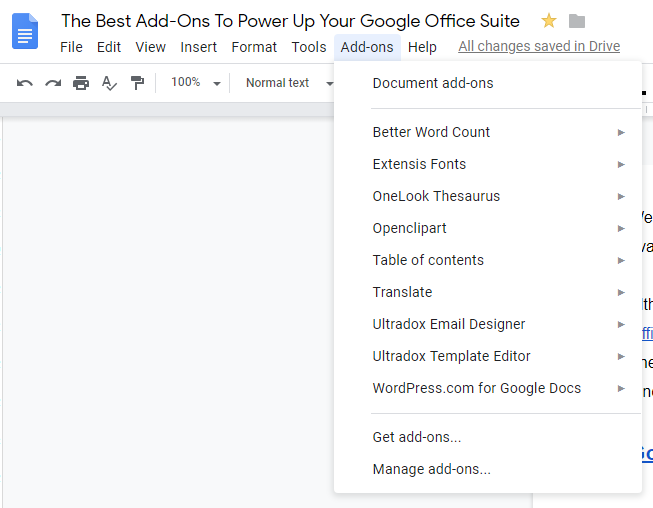
Task: Select Manage add-ons... option
Action: pyautogui.click(x=432, y=469)
